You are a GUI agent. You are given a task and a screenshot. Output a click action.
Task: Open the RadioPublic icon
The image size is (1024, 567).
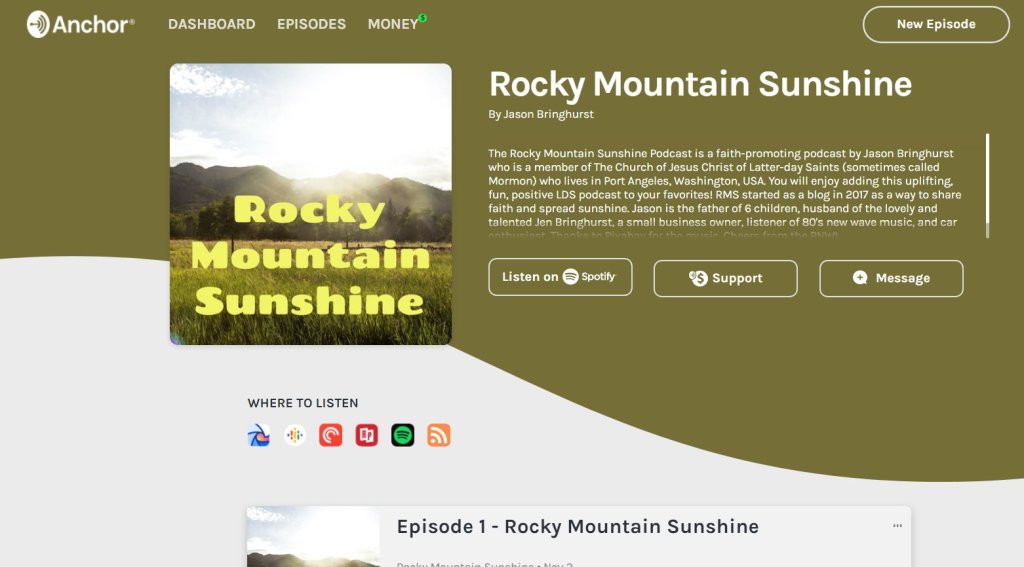coord(367,435)
